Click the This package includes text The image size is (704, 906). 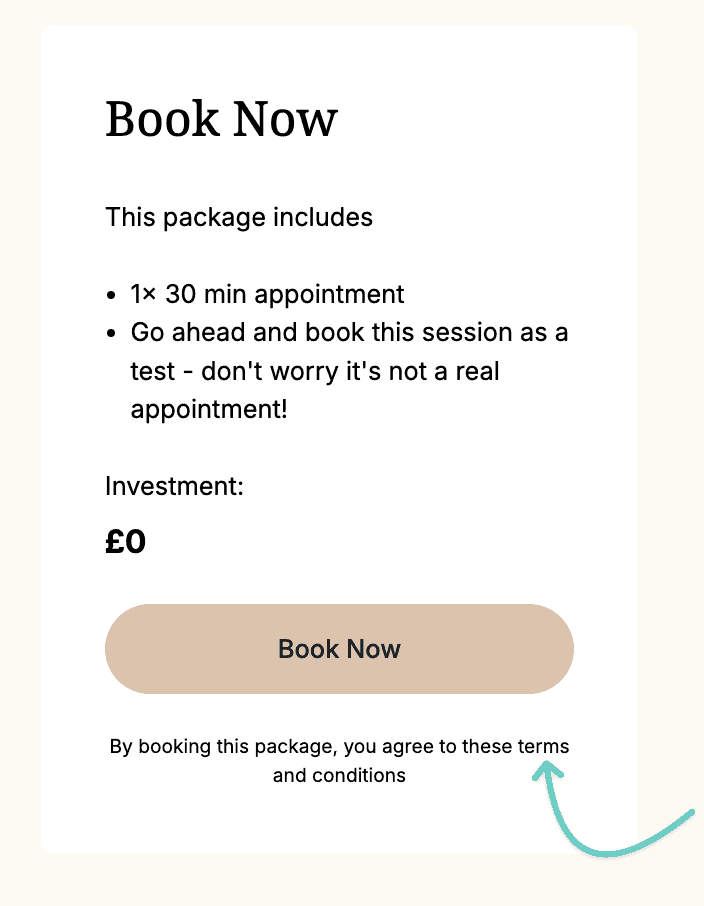(238, 217)
